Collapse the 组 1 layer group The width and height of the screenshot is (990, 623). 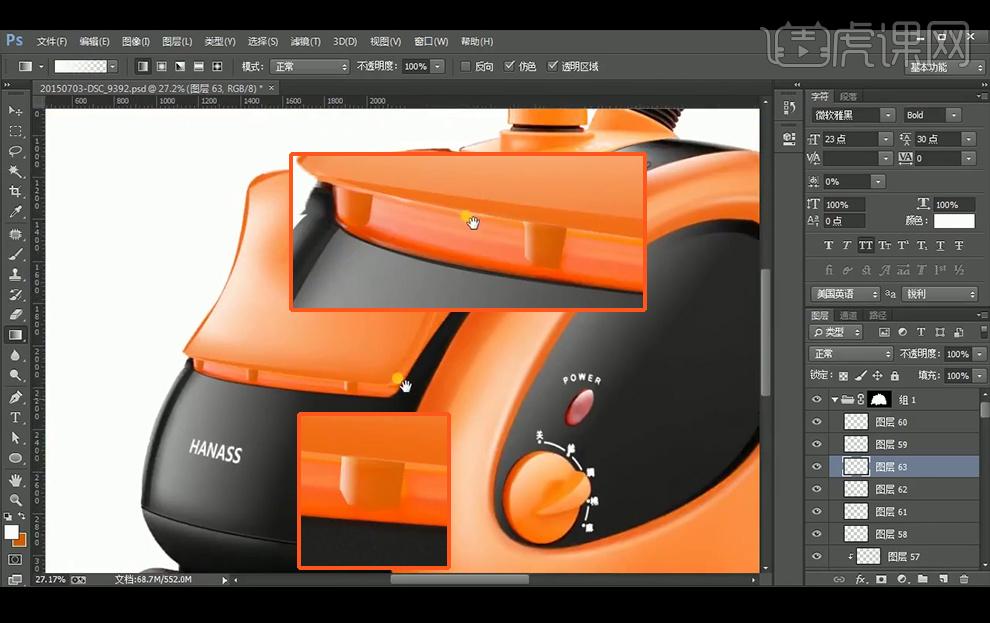point(835,400)
